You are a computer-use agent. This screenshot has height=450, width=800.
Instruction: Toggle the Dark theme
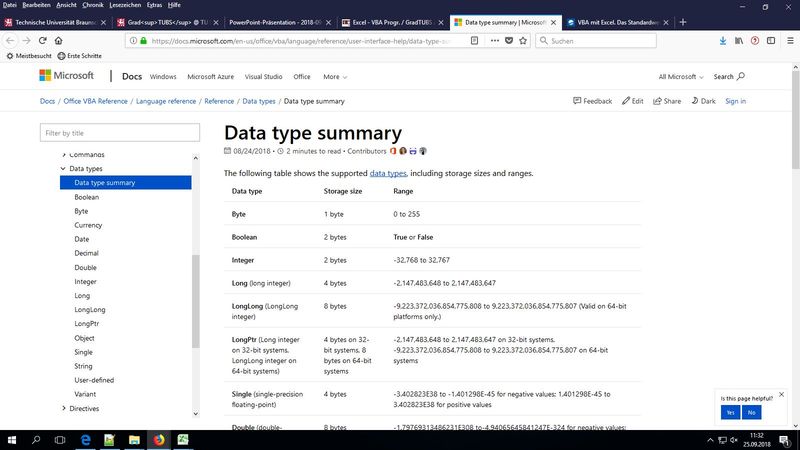(702, 101)
